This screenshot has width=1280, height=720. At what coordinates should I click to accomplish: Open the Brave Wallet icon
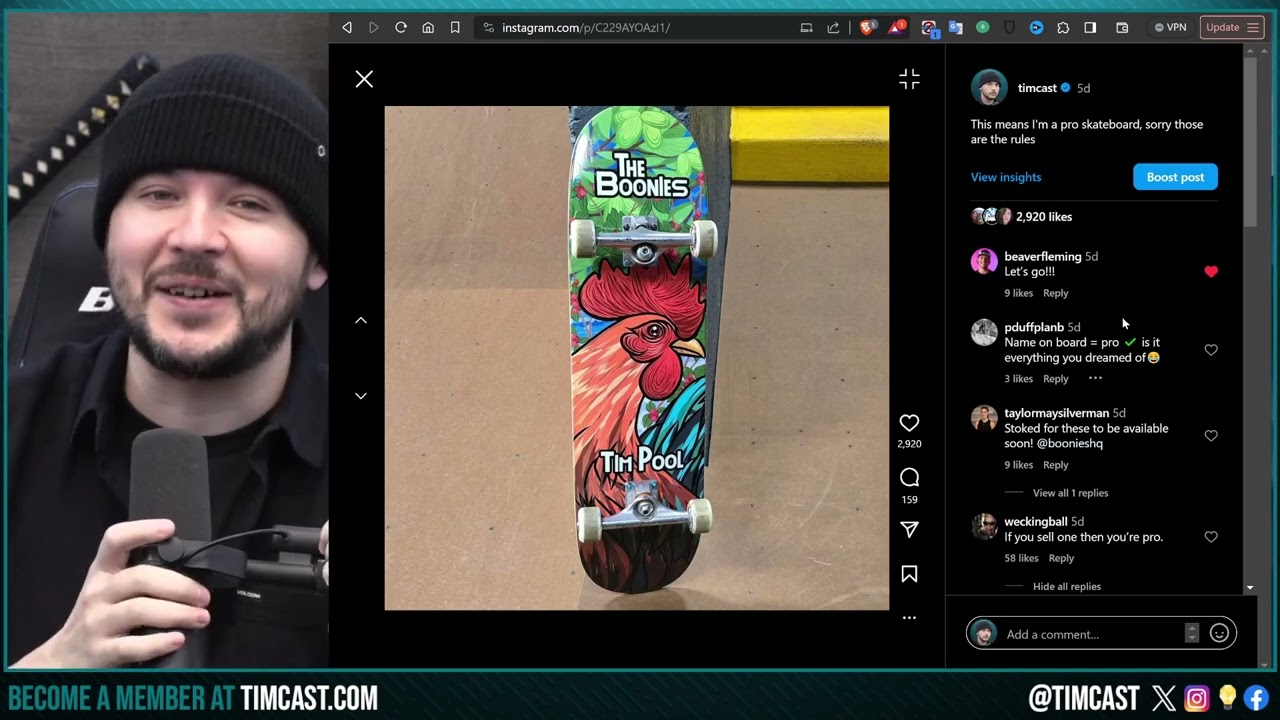1122,28
